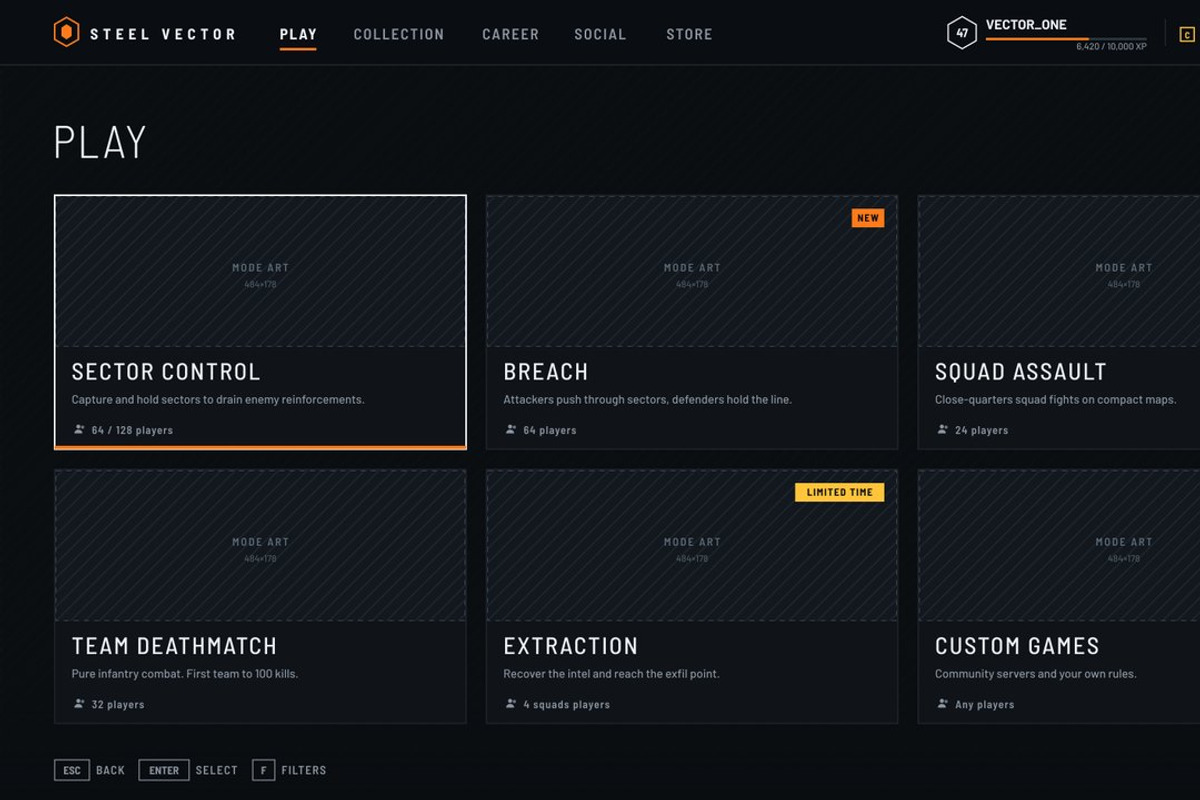Open Filters via the F key prompt
The height and width of the screenshot is (800, 1200).
coord(289,770)
